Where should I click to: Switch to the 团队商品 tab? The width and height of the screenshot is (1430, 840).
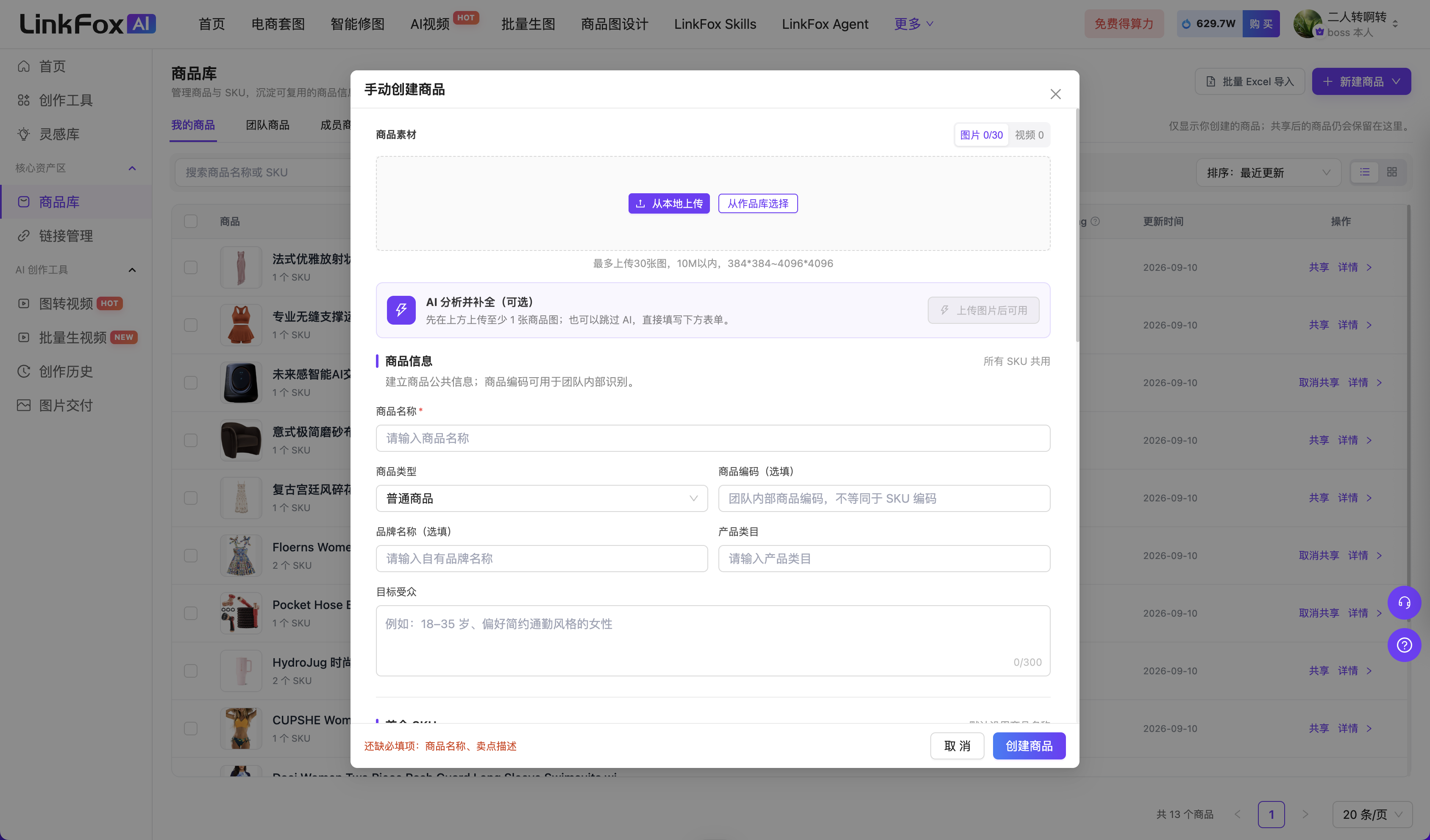[x=267, y=125]
